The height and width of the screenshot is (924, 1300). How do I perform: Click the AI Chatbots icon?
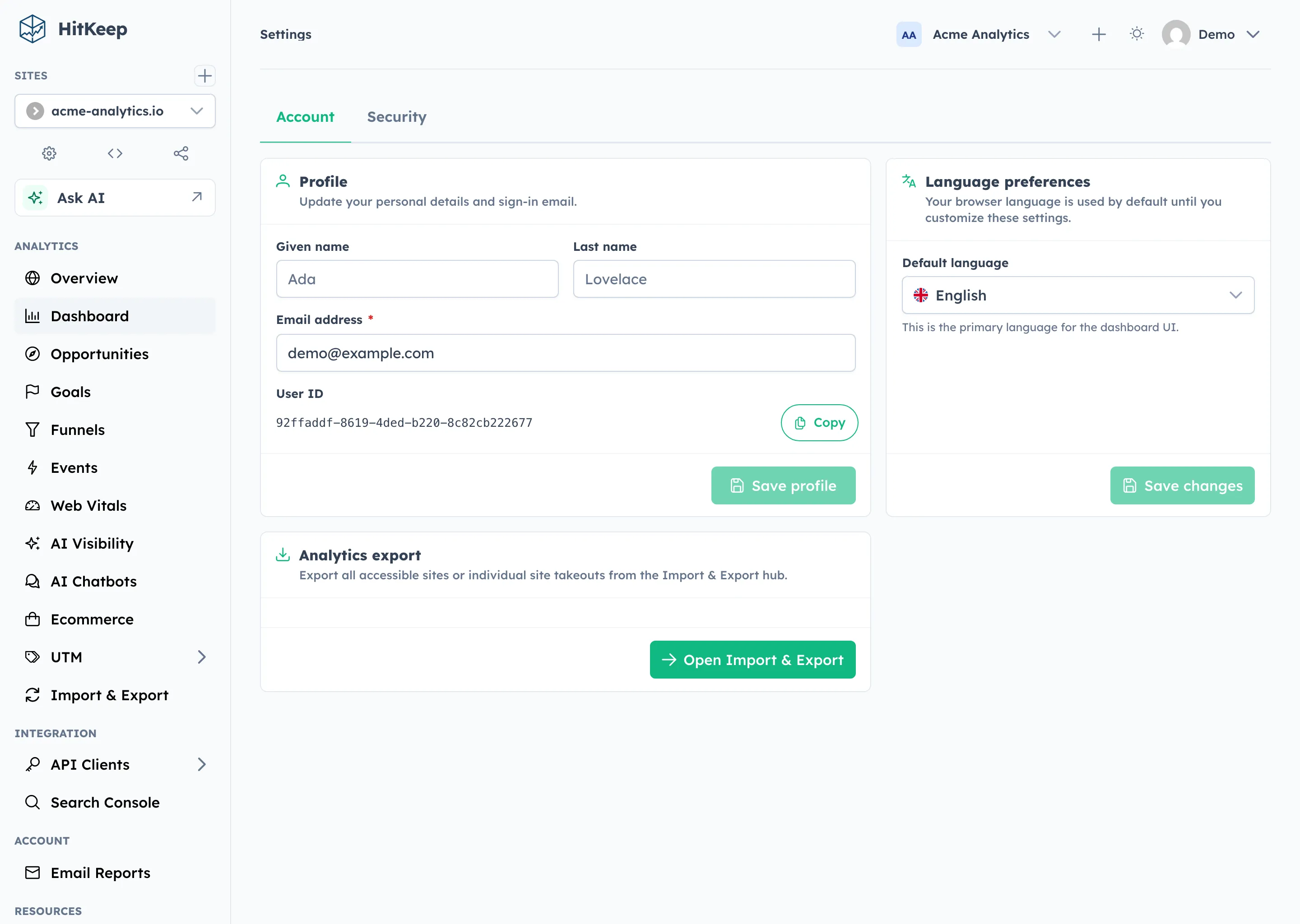(32, 582)
